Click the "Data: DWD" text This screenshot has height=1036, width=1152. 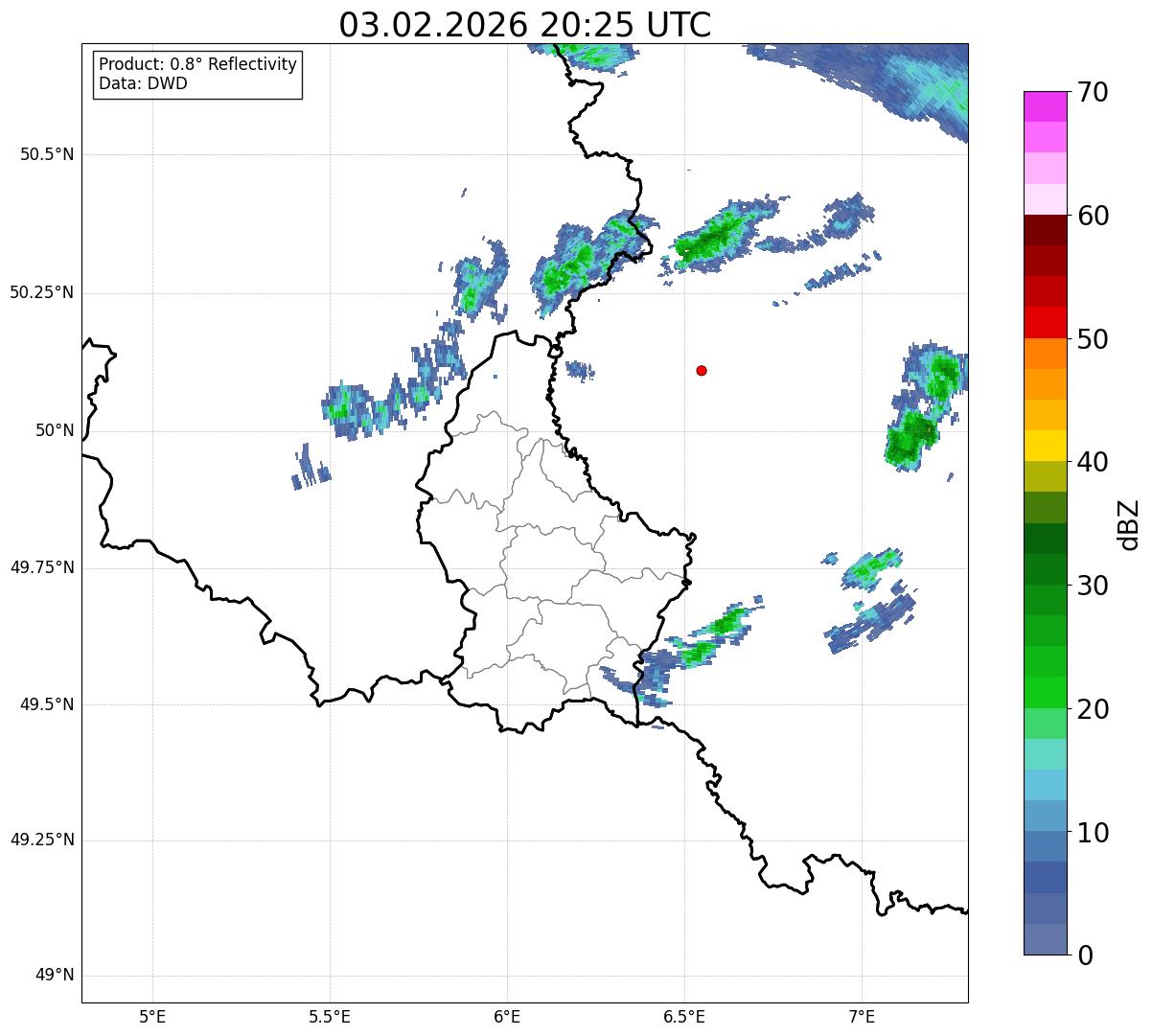(x=143, y=83)
